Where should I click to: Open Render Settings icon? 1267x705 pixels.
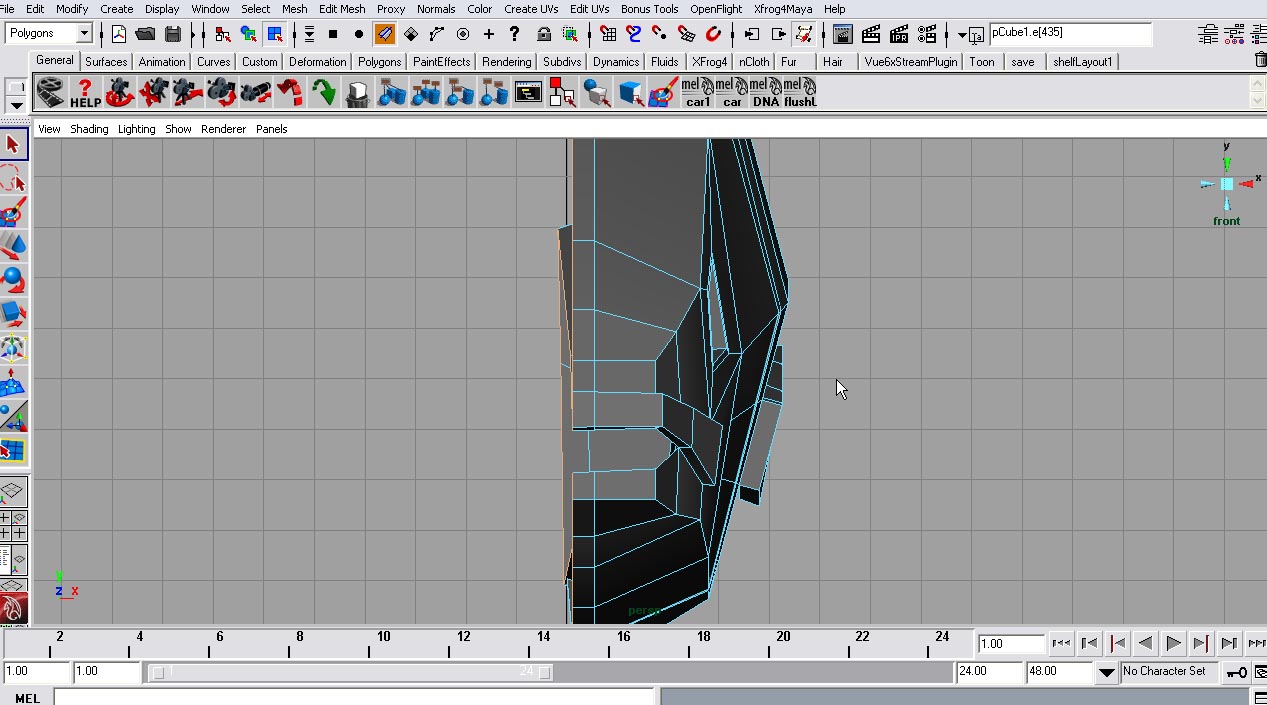[x=927, y=34]
